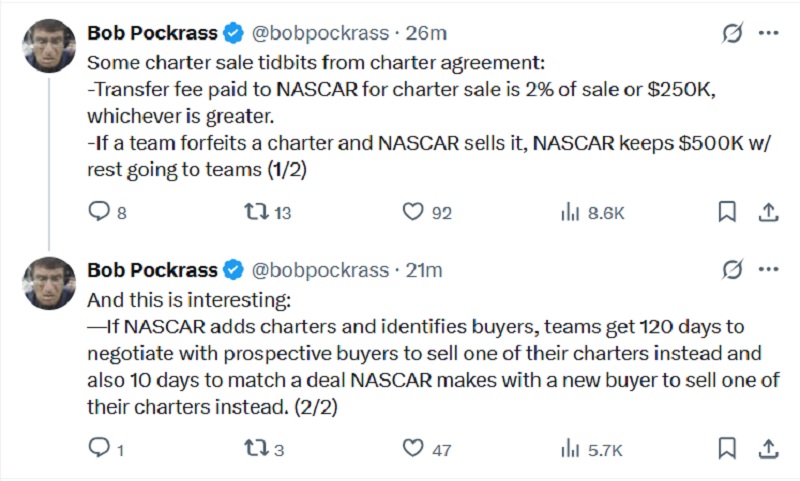Reply to the second tweet with 1 reply
The height and width of the screenshot is (481, 800).
[100, 450]
